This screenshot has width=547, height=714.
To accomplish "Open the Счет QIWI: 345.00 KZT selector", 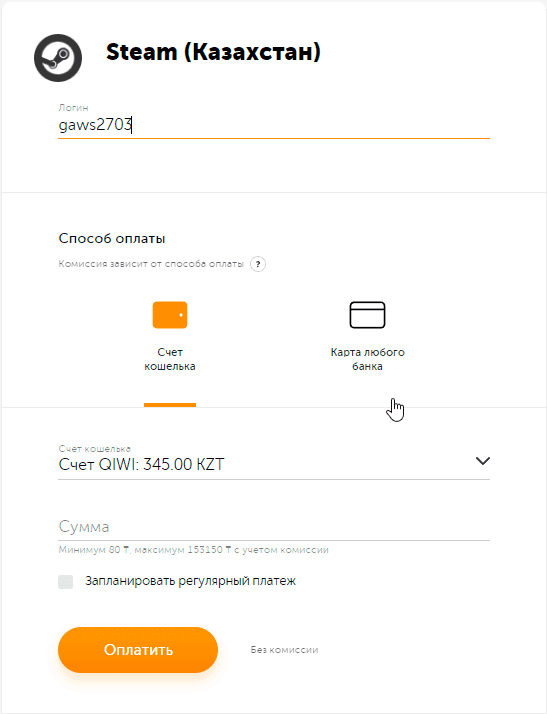I will [x=274, y=464].
